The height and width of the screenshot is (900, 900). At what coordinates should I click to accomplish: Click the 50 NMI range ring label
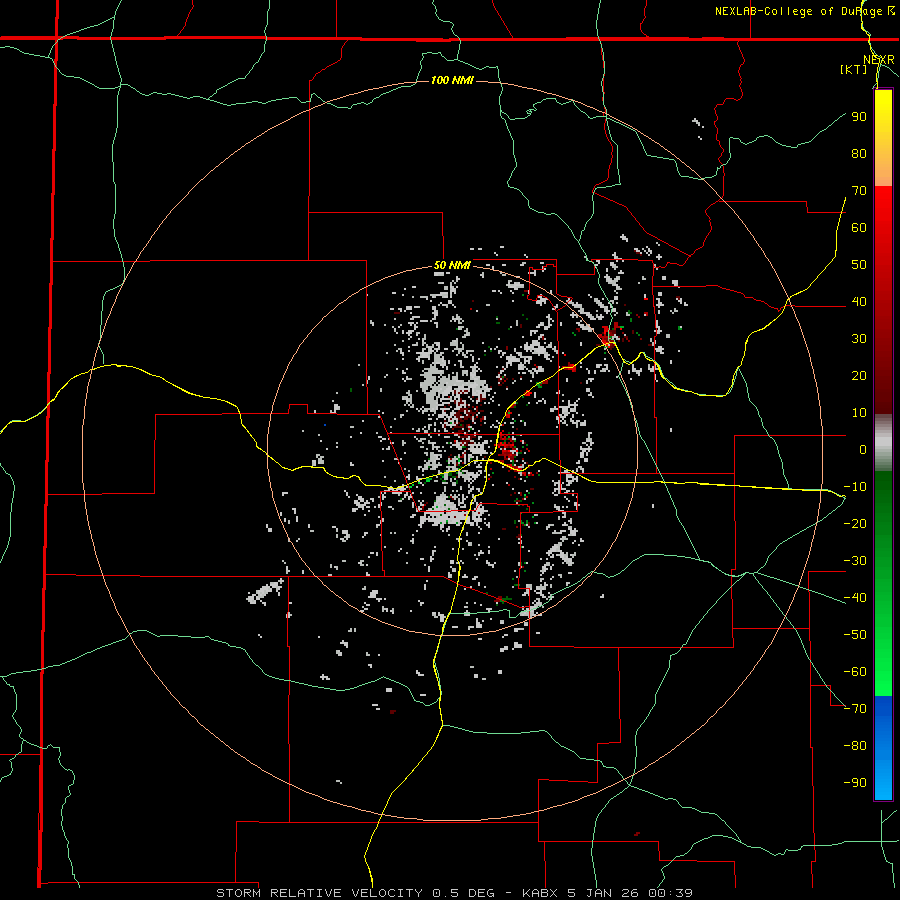point(452,265)
